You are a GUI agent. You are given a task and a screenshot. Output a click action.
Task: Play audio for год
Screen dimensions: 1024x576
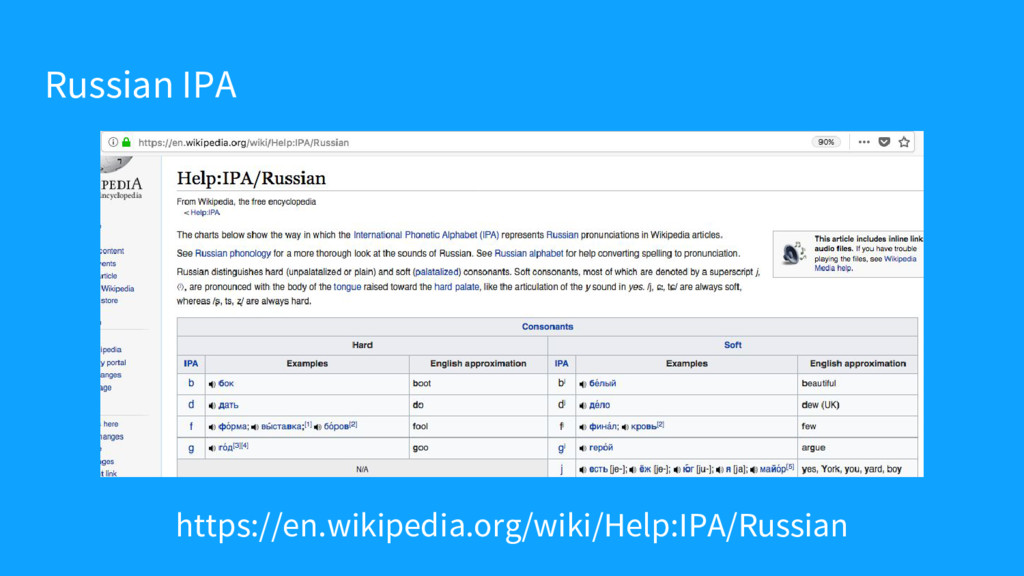[x=212, y=448]
